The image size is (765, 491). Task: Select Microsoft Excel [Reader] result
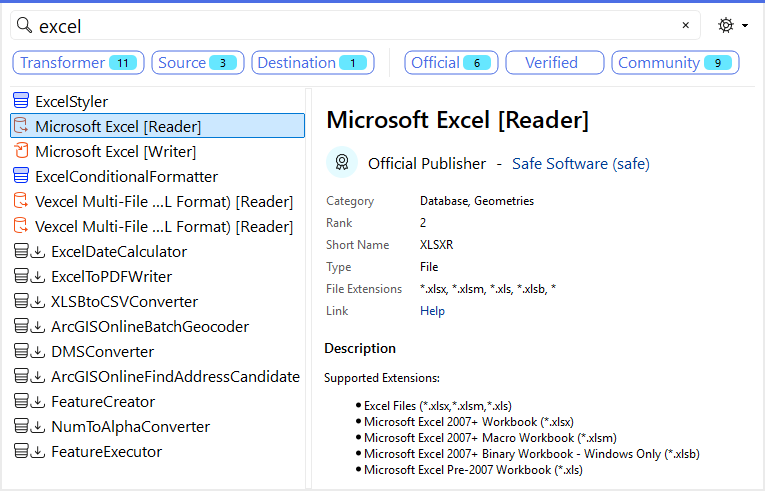158,126
